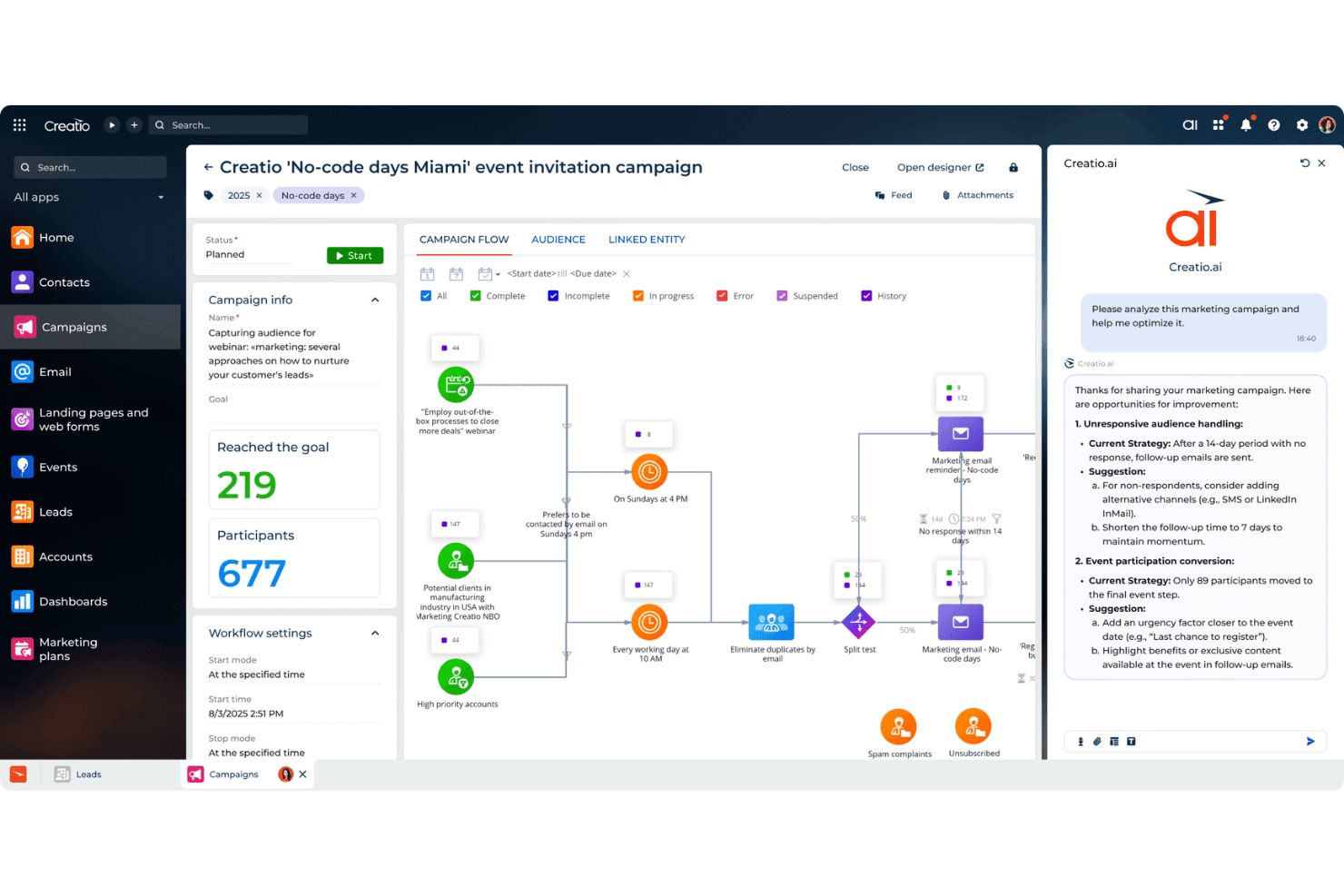Toggle the Suspended filter checkbox

[x=782, y=296]
